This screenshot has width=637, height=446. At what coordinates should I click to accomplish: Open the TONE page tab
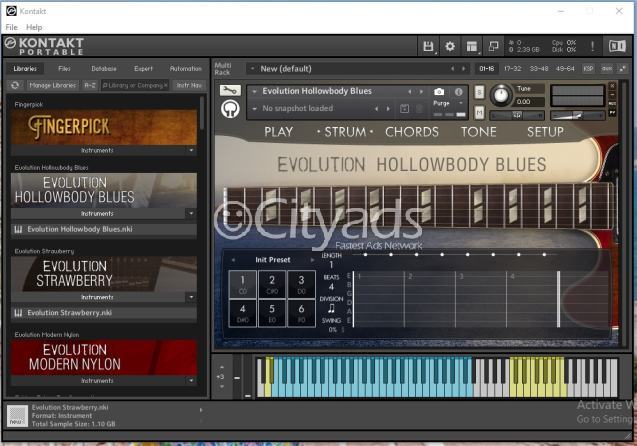click(x=479, y=132)
